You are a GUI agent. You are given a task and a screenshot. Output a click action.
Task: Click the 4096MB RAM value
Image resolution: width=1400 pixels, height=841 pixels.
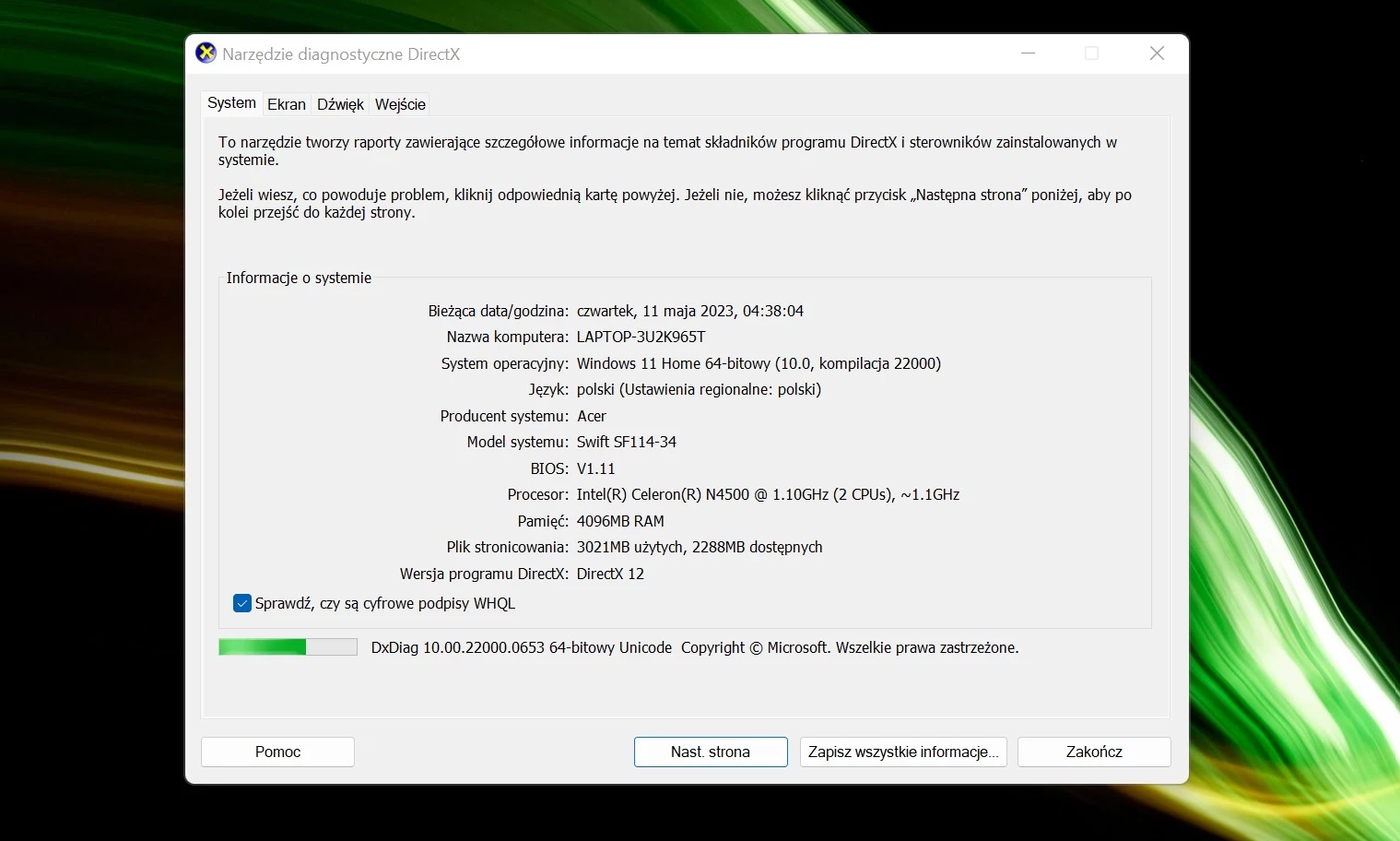(620, 521)
